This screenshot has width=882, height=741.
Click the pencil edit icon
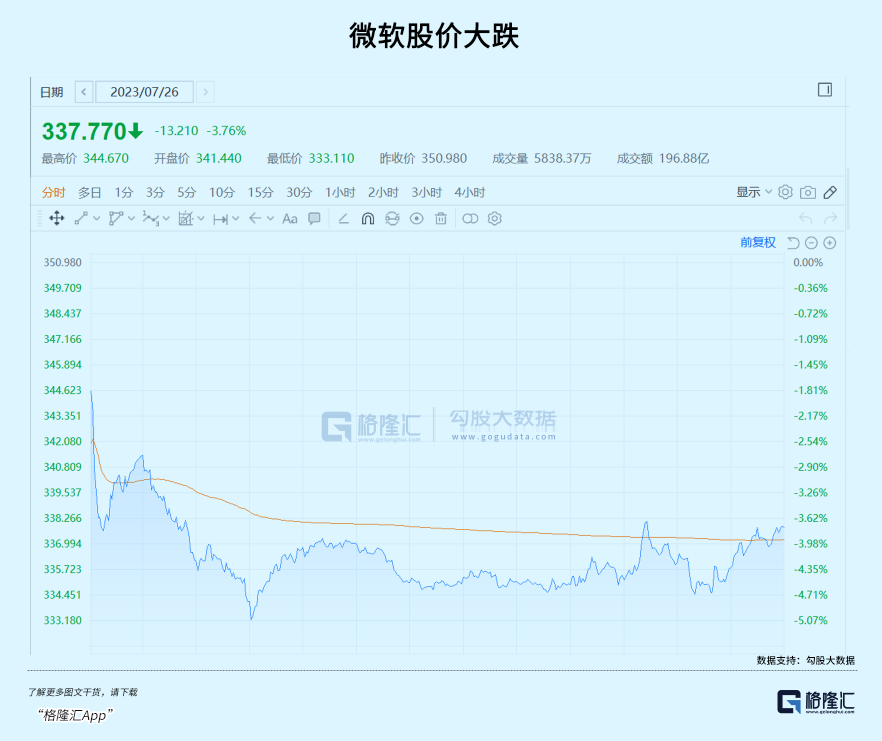[x=830, y=192]
